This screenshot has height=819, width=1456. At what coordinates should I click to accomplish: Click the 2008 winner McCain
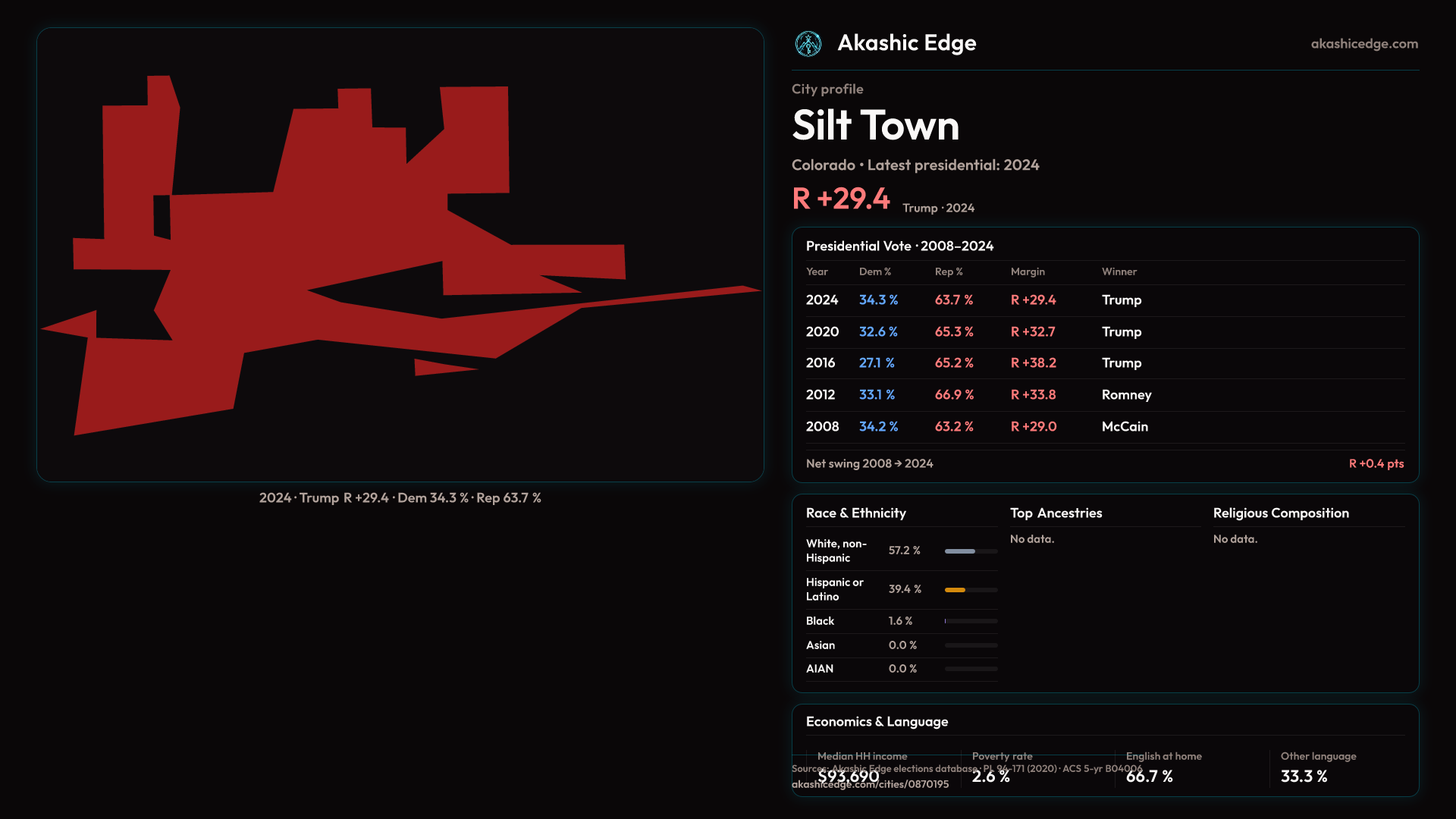(1125, 427)
